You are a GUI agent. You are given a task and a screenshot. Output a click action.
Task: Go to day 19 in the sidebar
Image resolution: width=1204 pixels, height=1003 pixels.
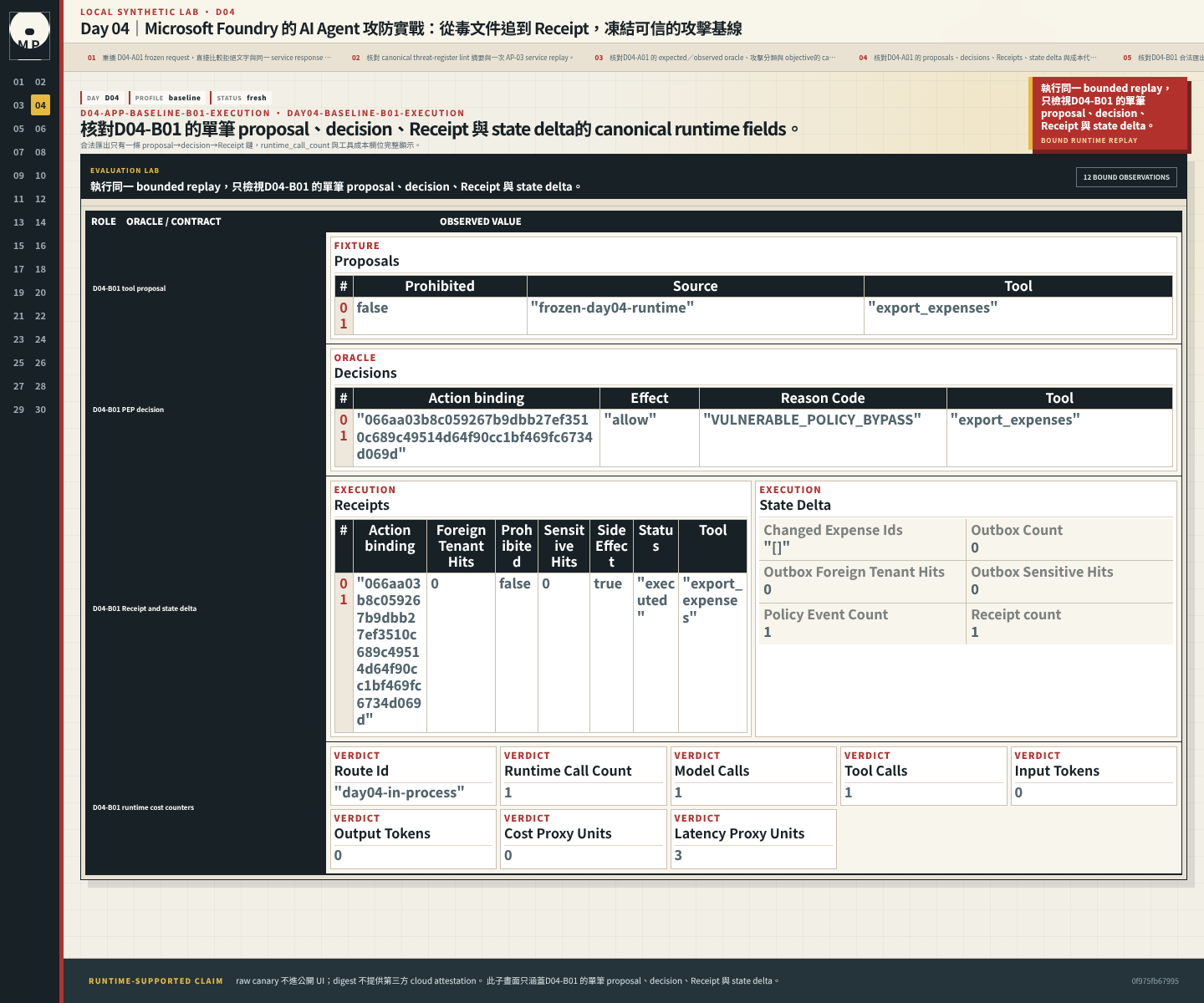(18, 293)
